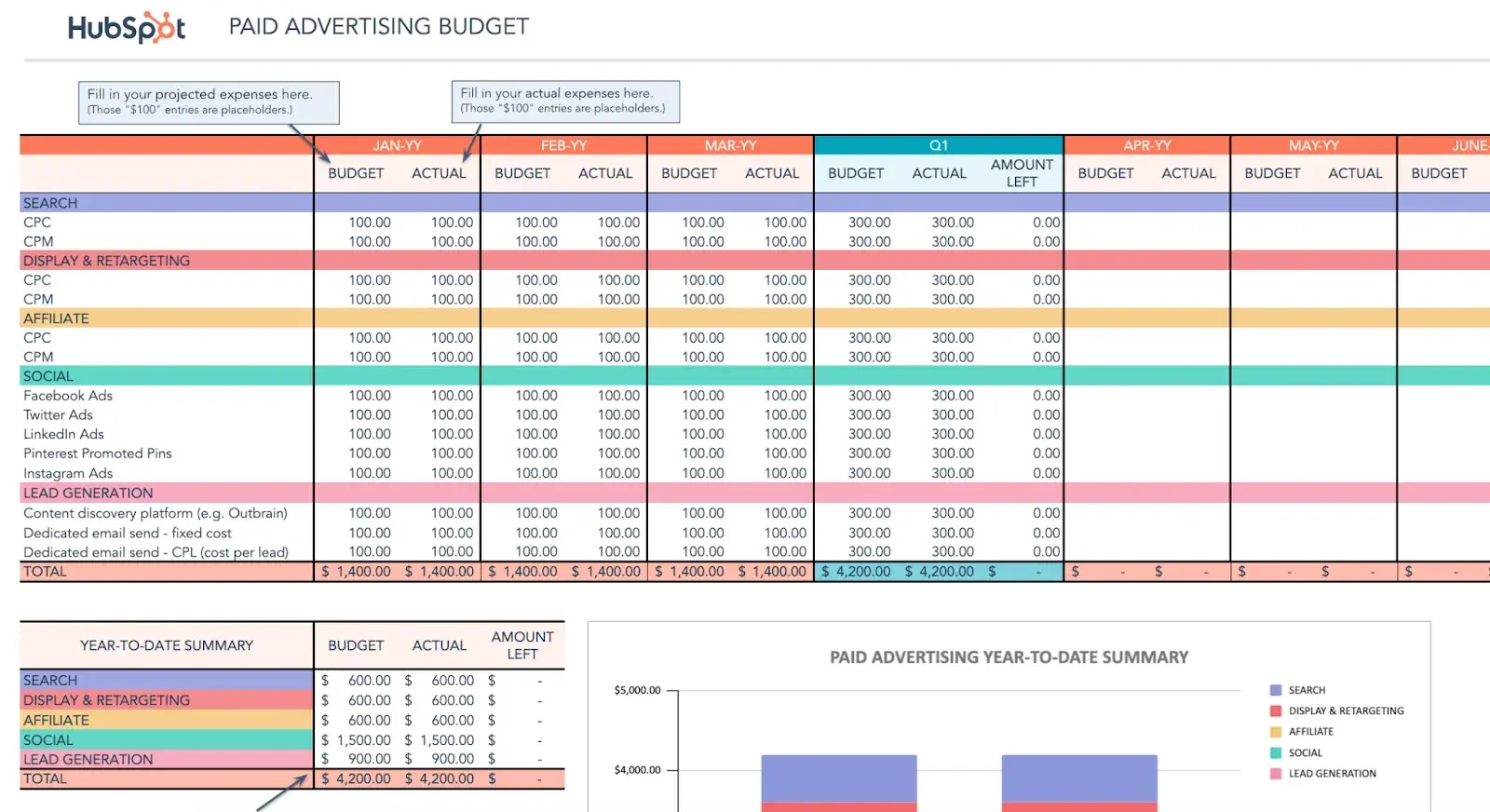Select the yellow AFFILIATE legend swatch
This screenshot has width=1490, height=812.
coord(1276,732)
